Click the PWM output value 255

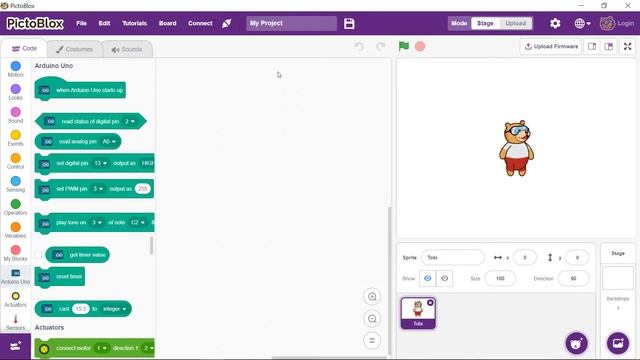(142, 189)
